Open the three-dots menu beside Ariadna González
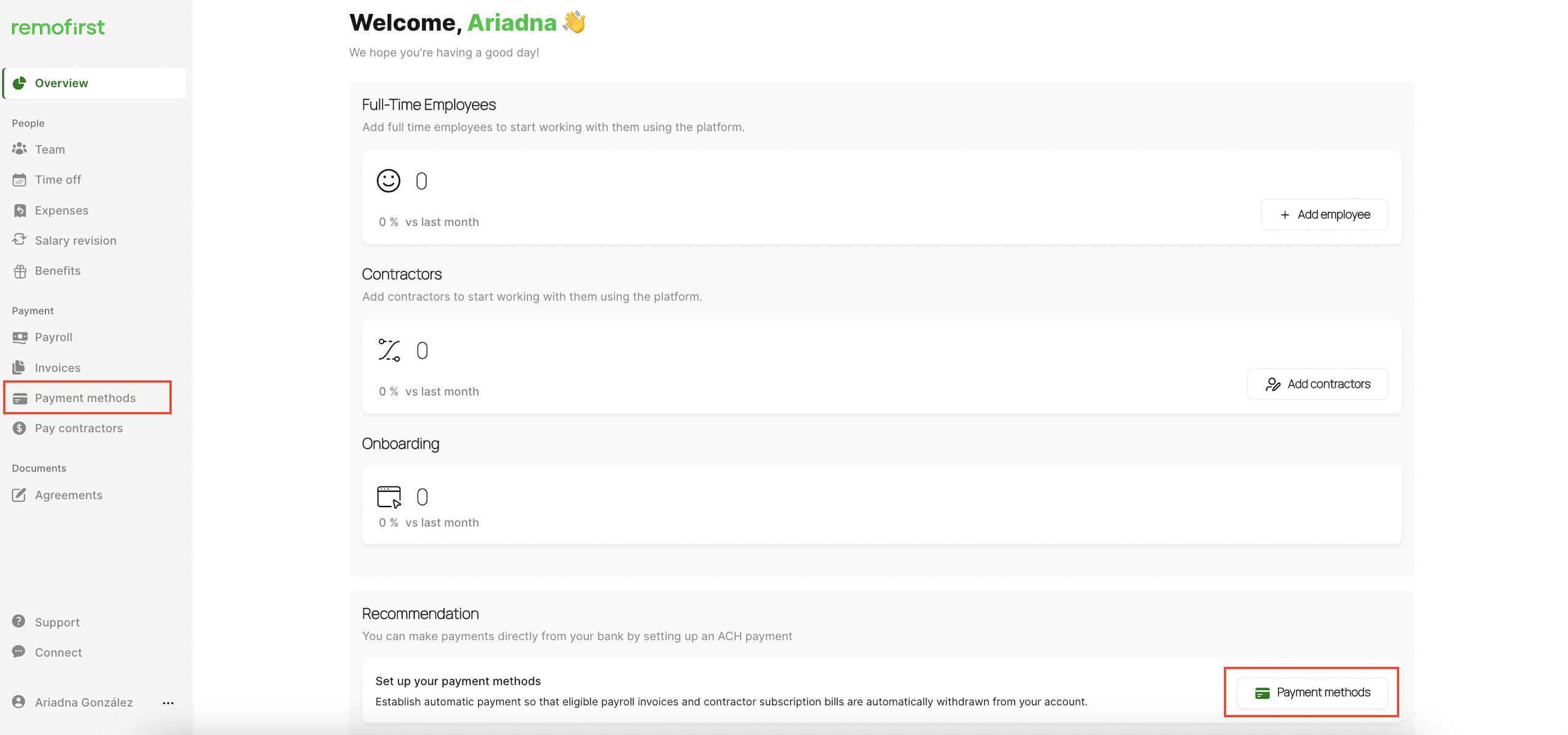This screenshot has width=1568, height=735. [168, 703]
